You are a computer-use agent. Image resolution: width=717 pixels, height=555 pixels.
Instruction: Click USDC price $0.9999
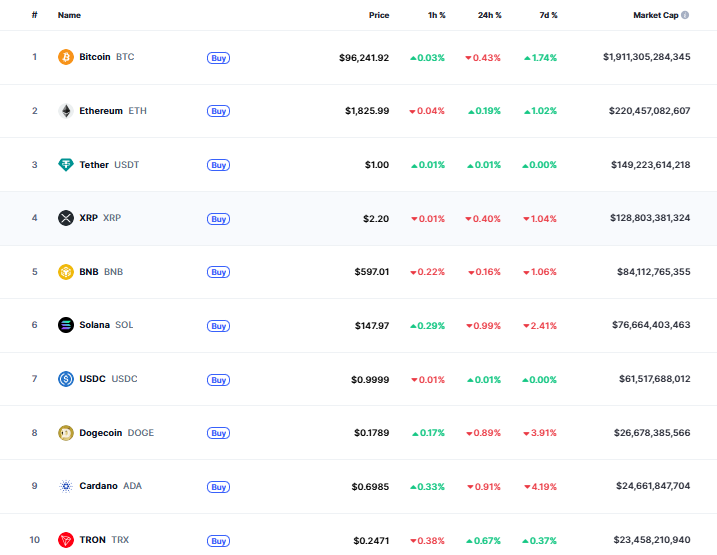click(370, 379)
